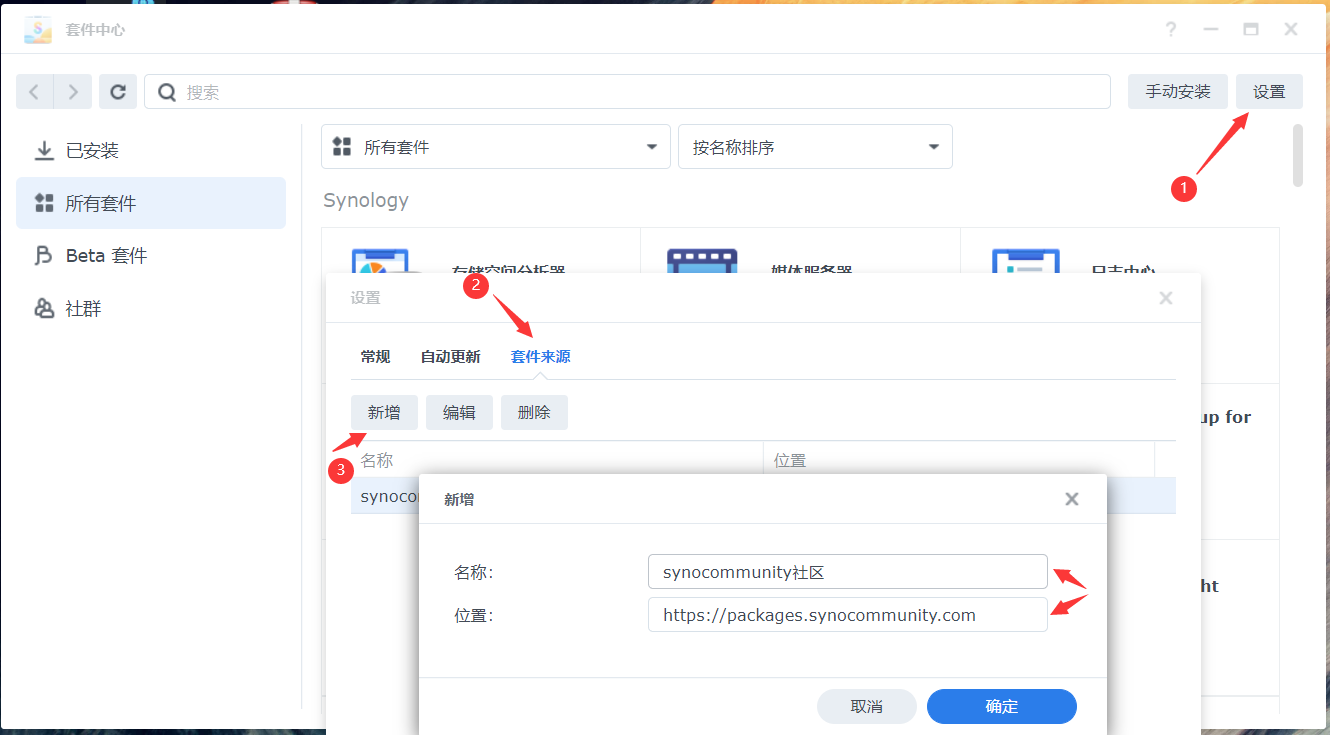Expand the 所有套件 category dropdown
The width and height of the screenshot is (1330, 735).
pos(495,147)
